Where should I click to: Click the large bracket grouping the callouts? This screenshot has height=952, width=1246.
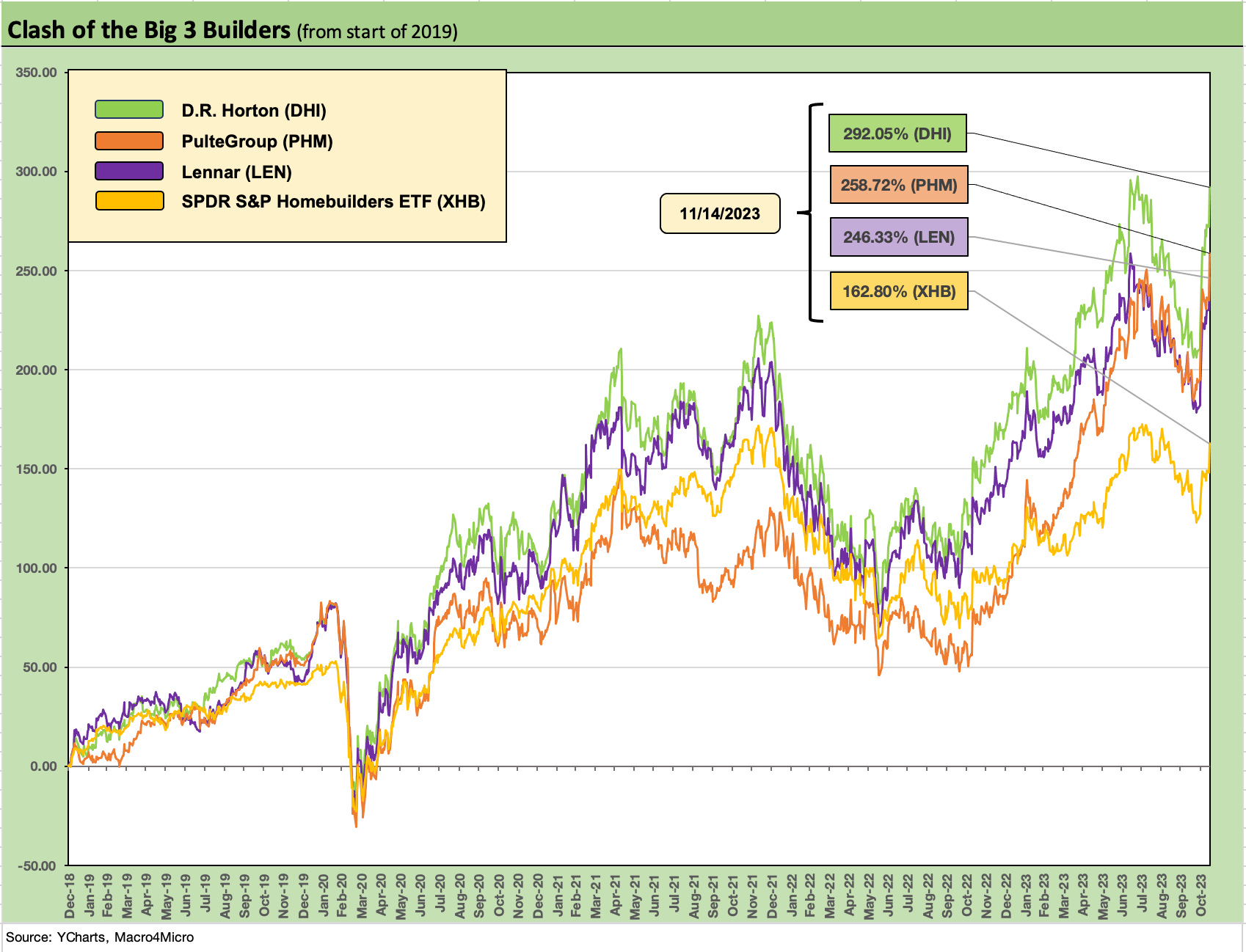tap(811, 213)
